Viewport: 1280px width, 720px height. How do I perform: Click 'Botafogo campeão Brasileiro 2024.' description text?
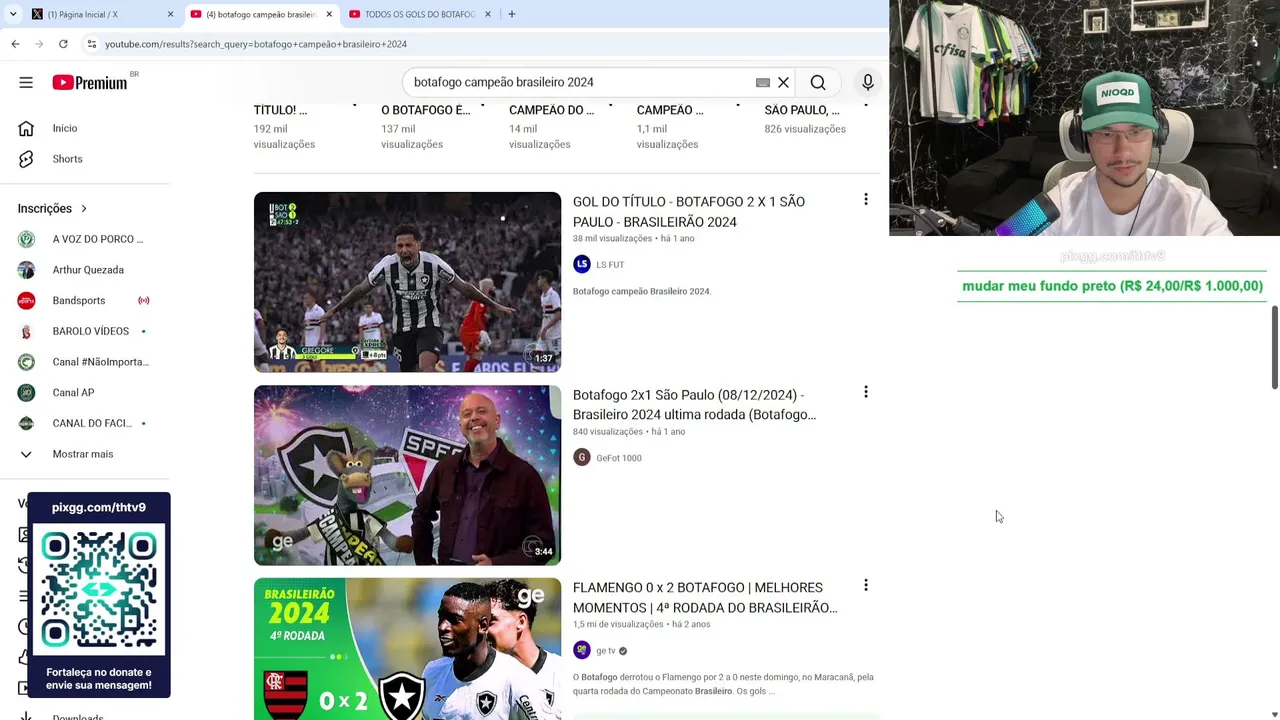642,292
